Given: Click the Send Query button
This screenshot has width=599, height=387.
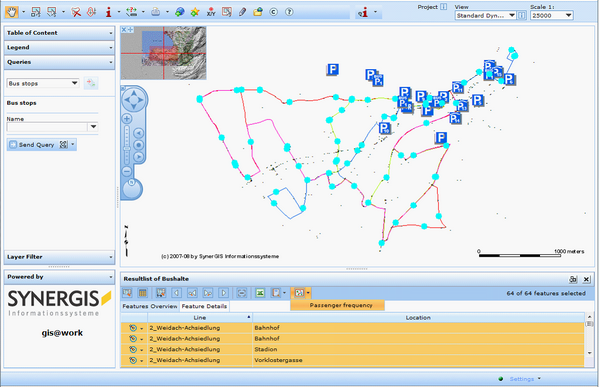Looking at the screenshot, I should pyautogui.click(x=37, y=144).
